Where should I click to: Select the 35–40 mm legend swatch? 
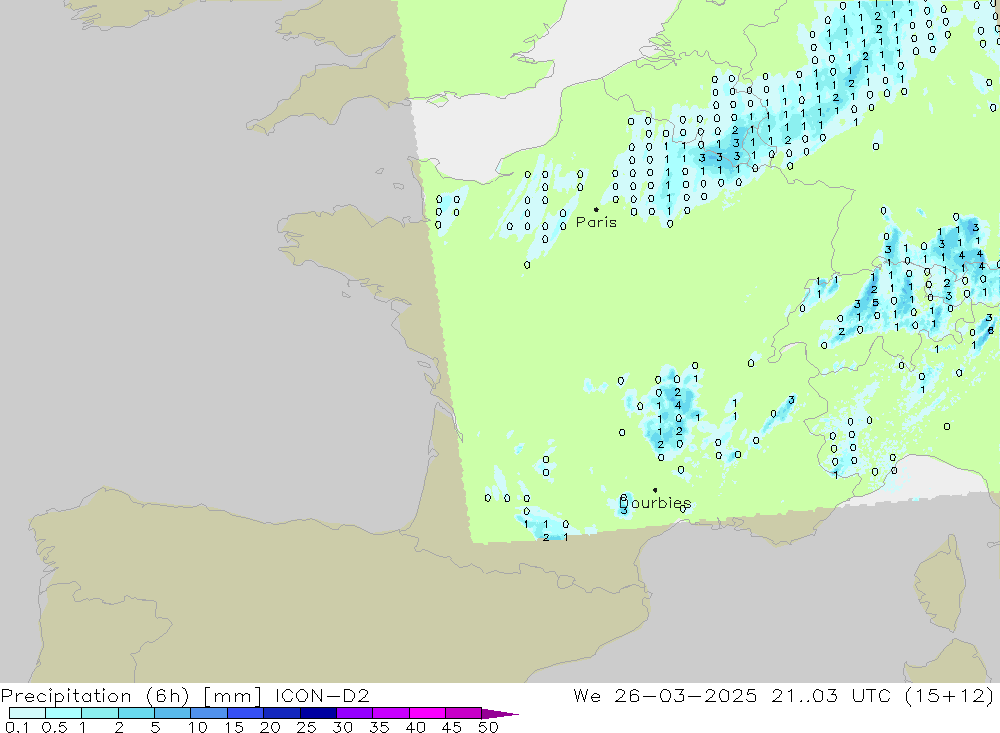(391, 713)
